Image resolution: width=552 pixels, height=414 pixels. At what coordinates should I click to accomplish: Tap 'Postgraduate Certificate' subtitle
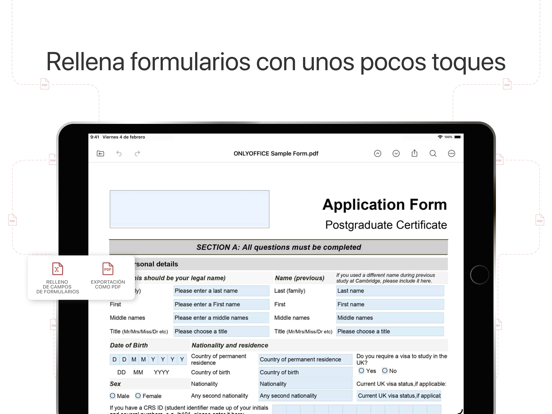coord(386,225)
